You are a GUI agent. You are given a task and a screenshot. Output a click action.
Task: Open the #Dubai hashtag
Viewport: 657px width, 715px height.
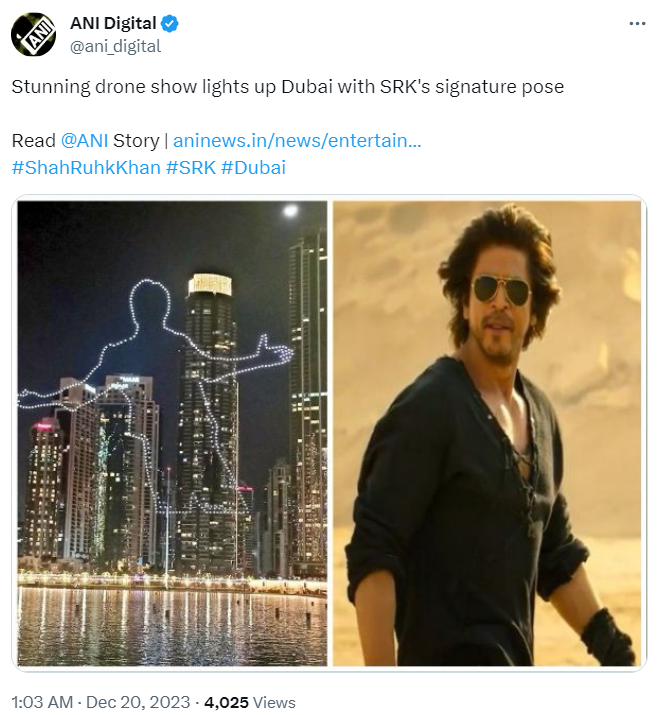pos(253,167)
